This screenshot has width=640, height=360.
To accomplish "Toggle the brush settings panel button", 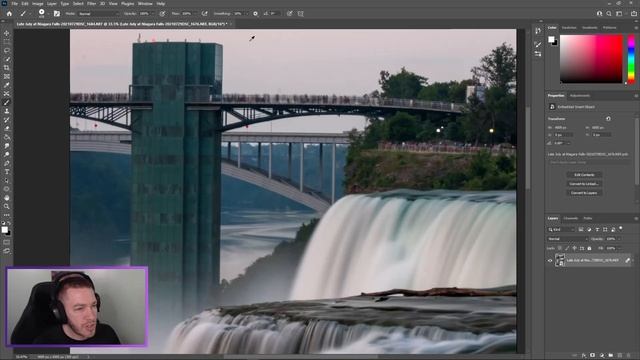I will pyautogui.click(x=56, y=13).
